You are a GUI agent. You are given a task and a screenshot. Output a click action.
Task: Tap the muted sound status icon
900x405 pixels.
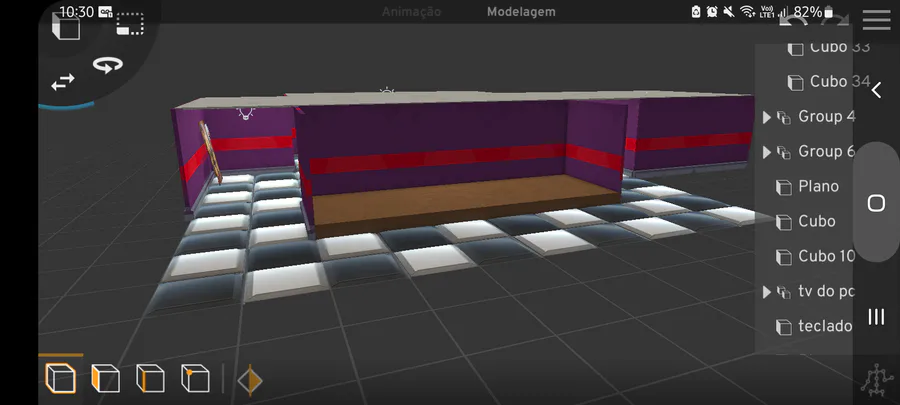[729, 11]
